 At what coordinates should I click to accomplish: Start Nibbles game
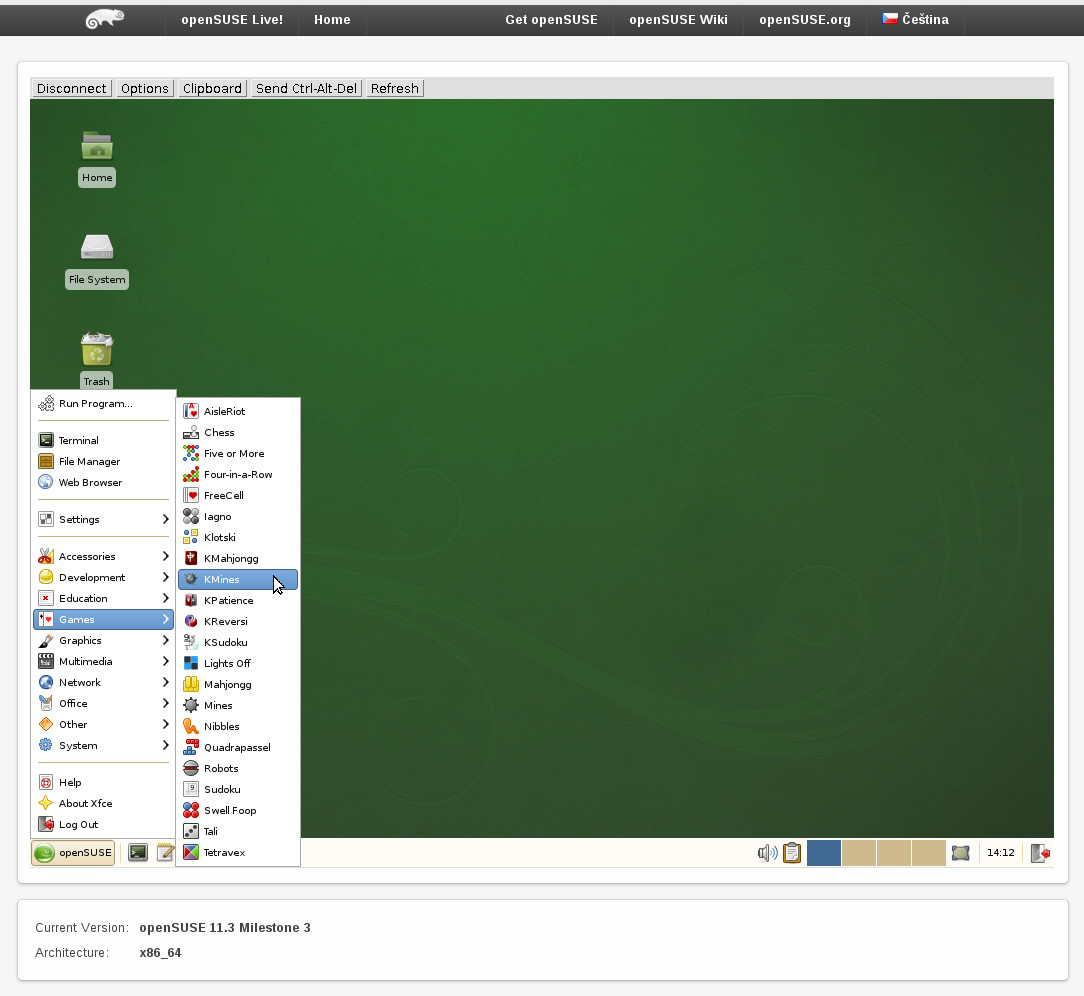click(239, 726)
